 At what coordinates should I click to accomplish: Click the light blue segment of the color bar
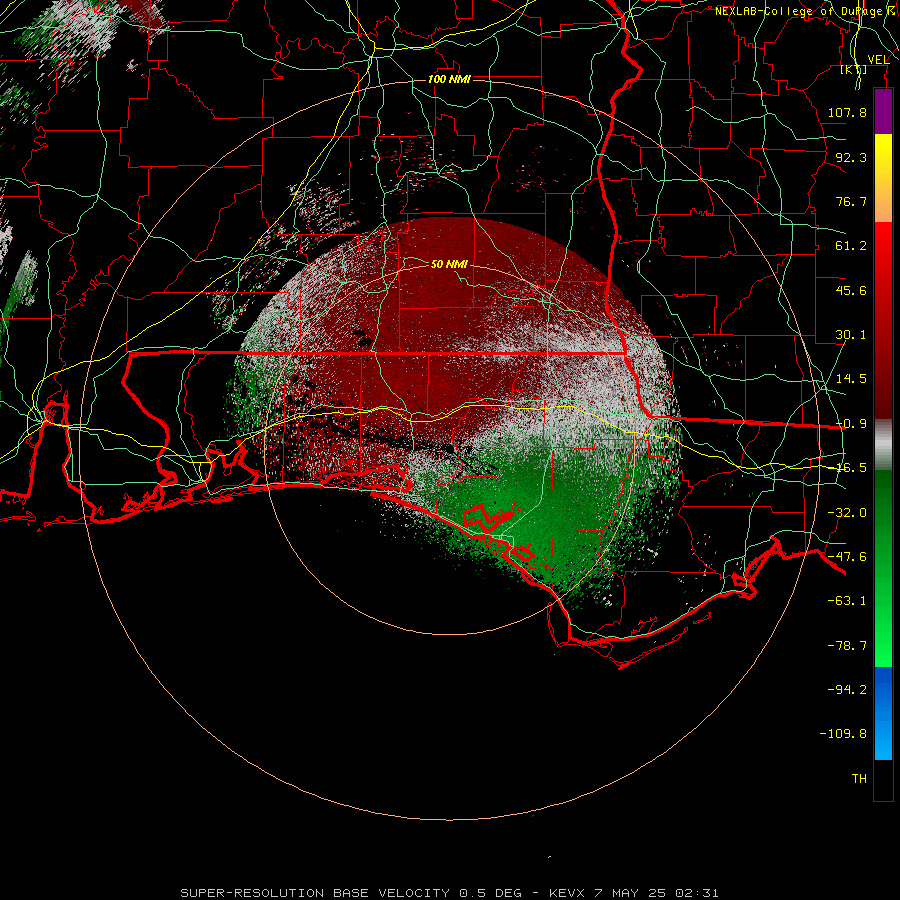(883, 713)
